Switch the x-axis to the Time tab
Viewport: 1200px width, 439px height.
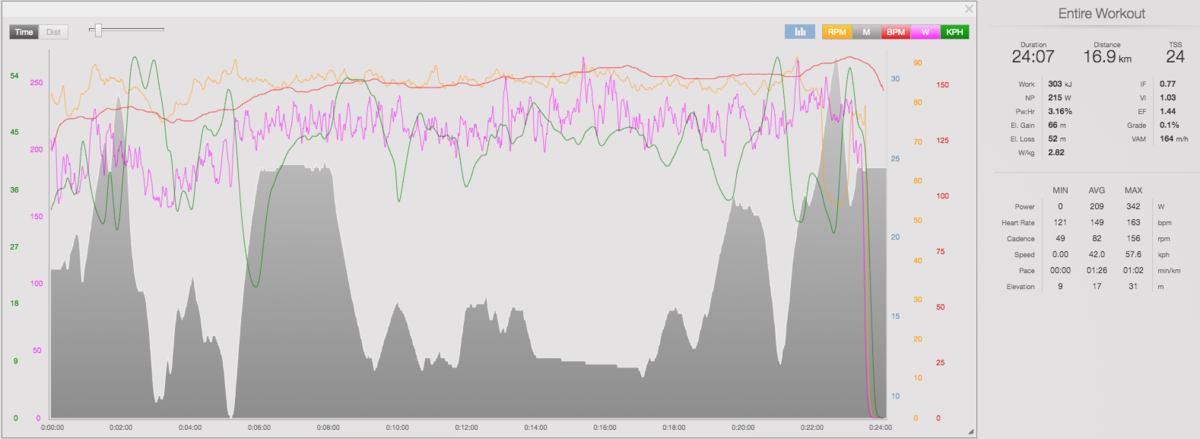(x=25, y=32)
